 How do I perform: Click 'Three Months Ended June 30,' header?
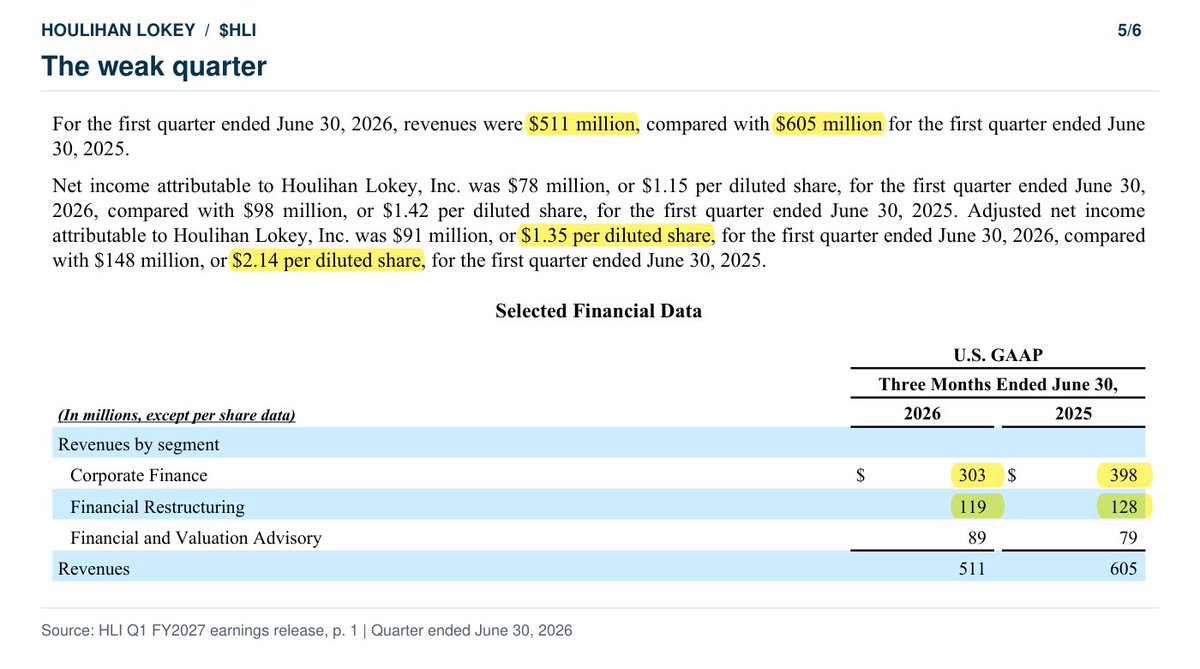tap(998, 384)
